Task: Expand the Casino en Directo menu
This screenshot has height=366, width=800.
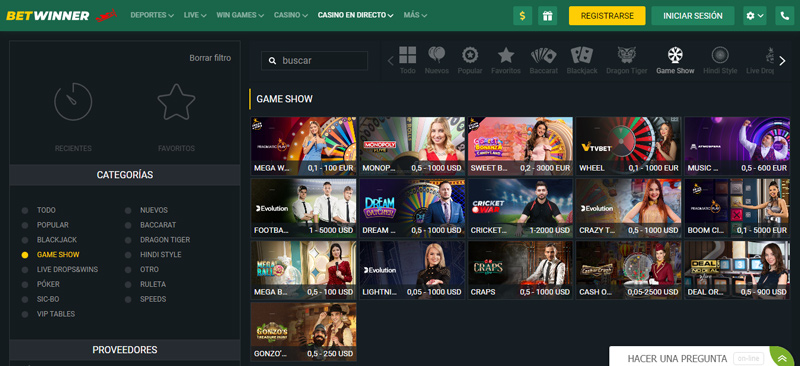Action: 356,15
